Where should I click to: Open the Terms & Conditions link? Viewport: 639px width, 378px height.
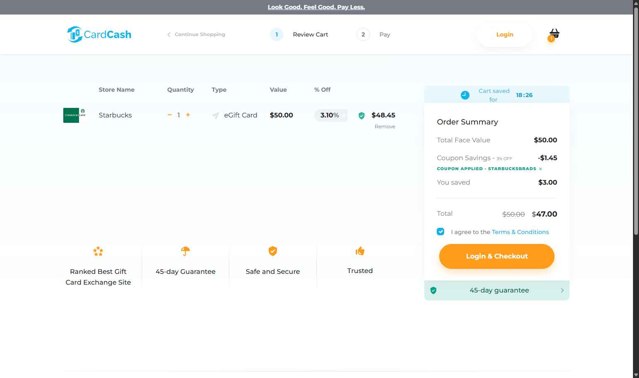tap(520, 232)
